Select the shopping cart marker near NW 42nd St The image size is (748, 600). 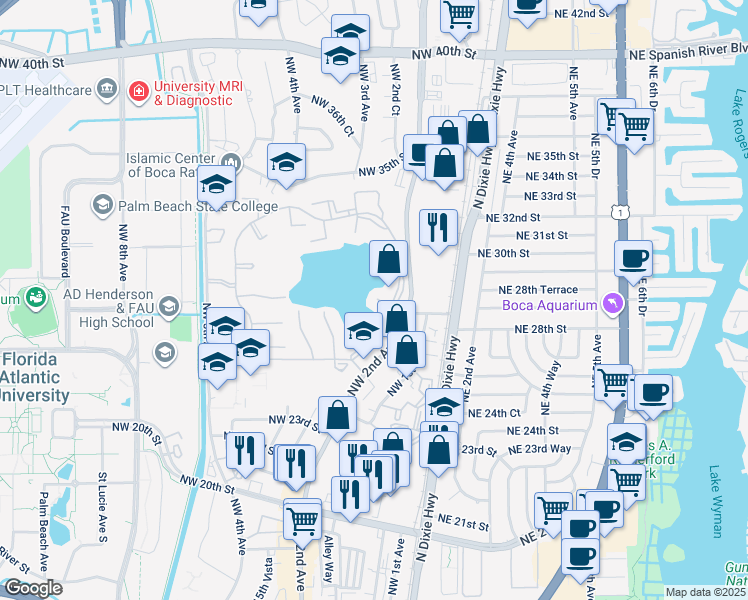tap(459, 13)
